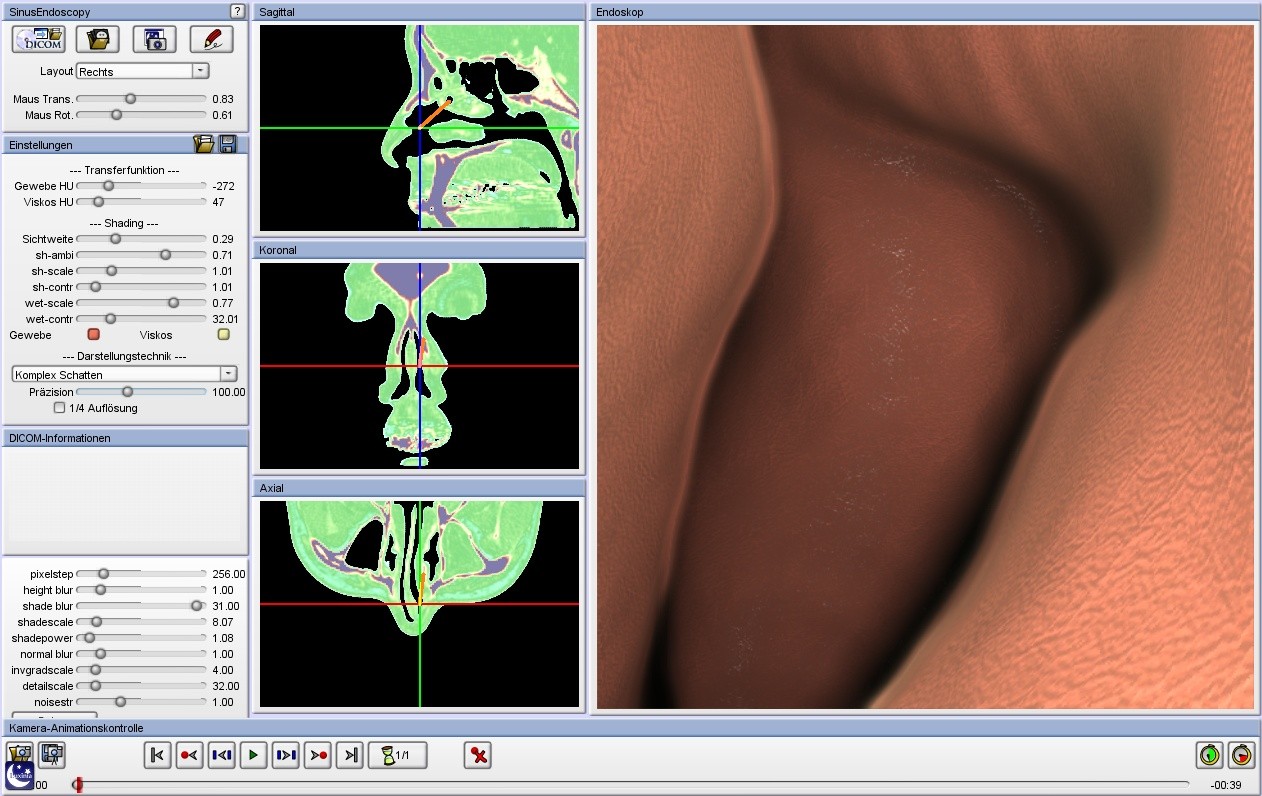Save settings with the floppy disk icon
This screenshot has height=796, width=1262.
pos(228,145)
